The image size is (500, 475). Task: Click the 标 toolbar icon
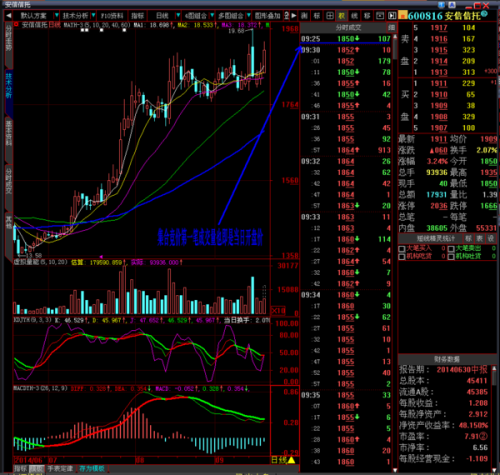317,15
